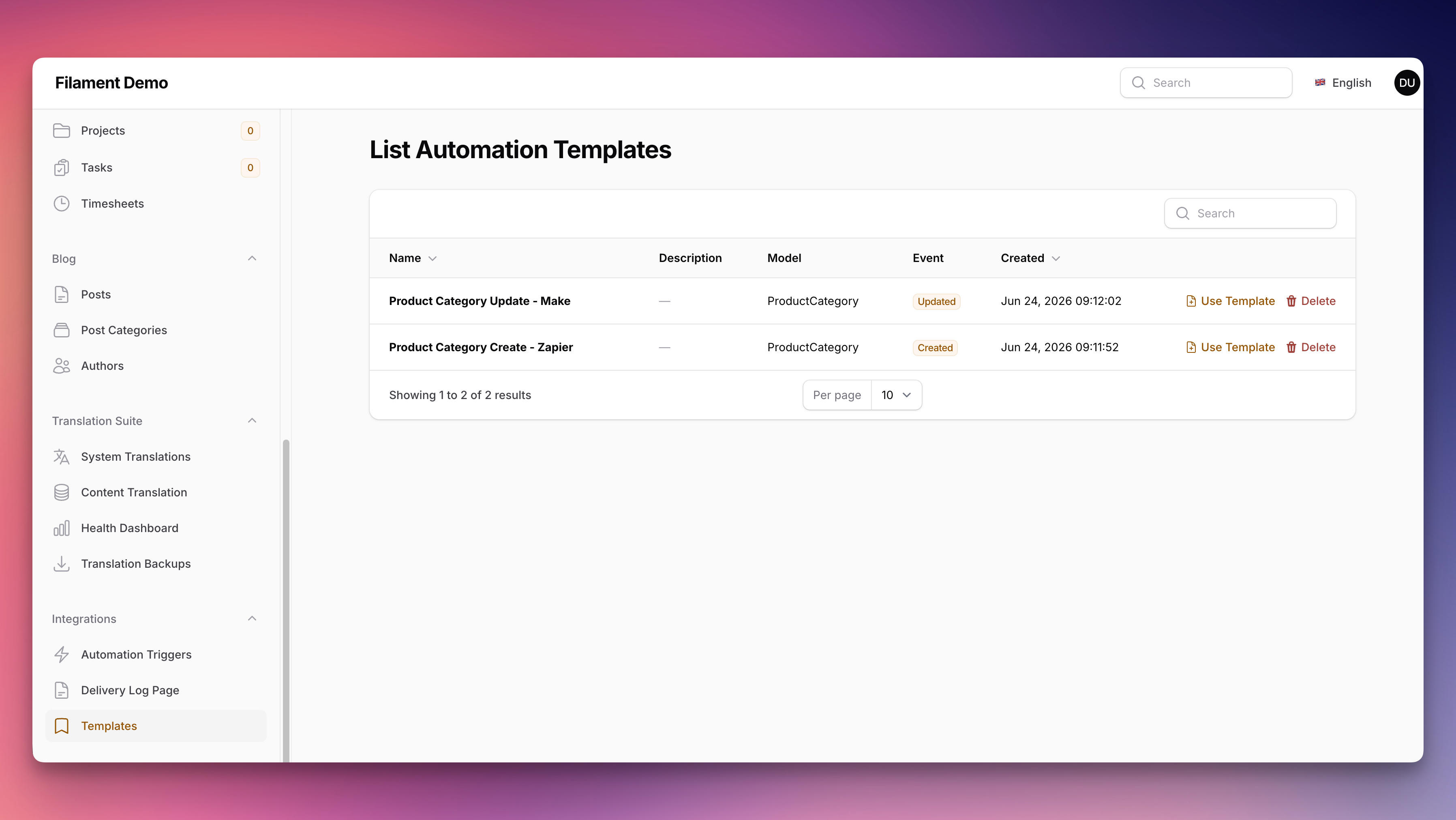Image resolution: width=1456 pixels, height=820 pixels.
Task: Open Delivery Log Page from the sidebar
Action: 156,690
